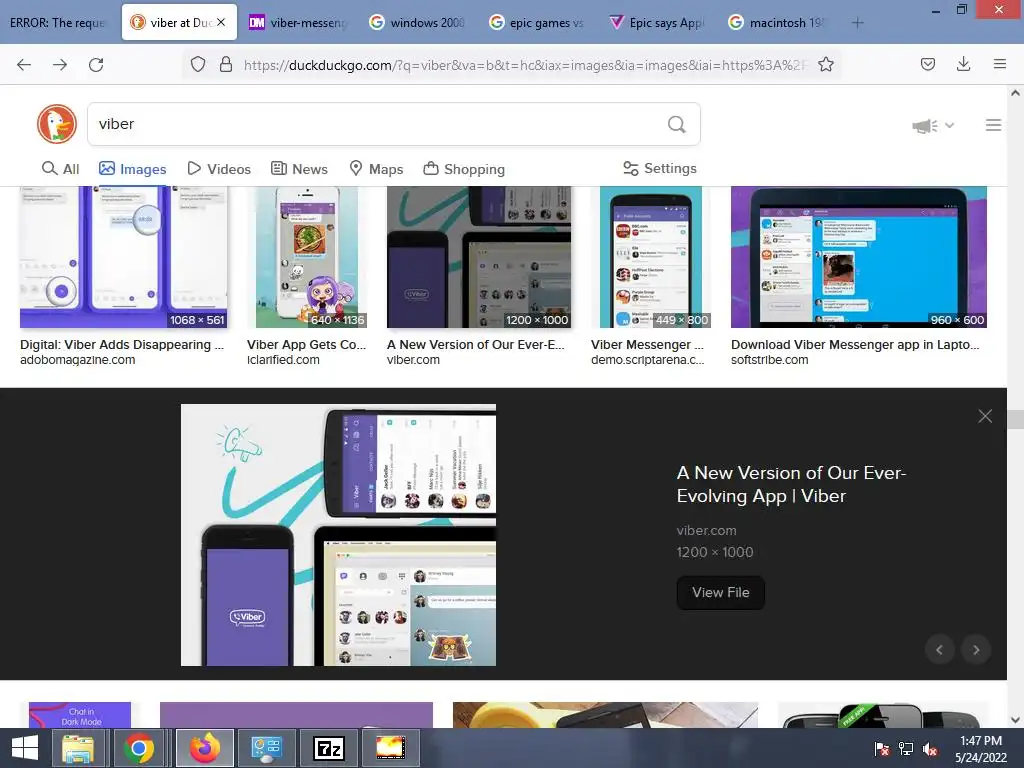Image resolution: width=1024 pixels, height=768 pixels.
Task: Open the 960 × 600 laptop Viber thumbnail
Action: pos(859,257)
